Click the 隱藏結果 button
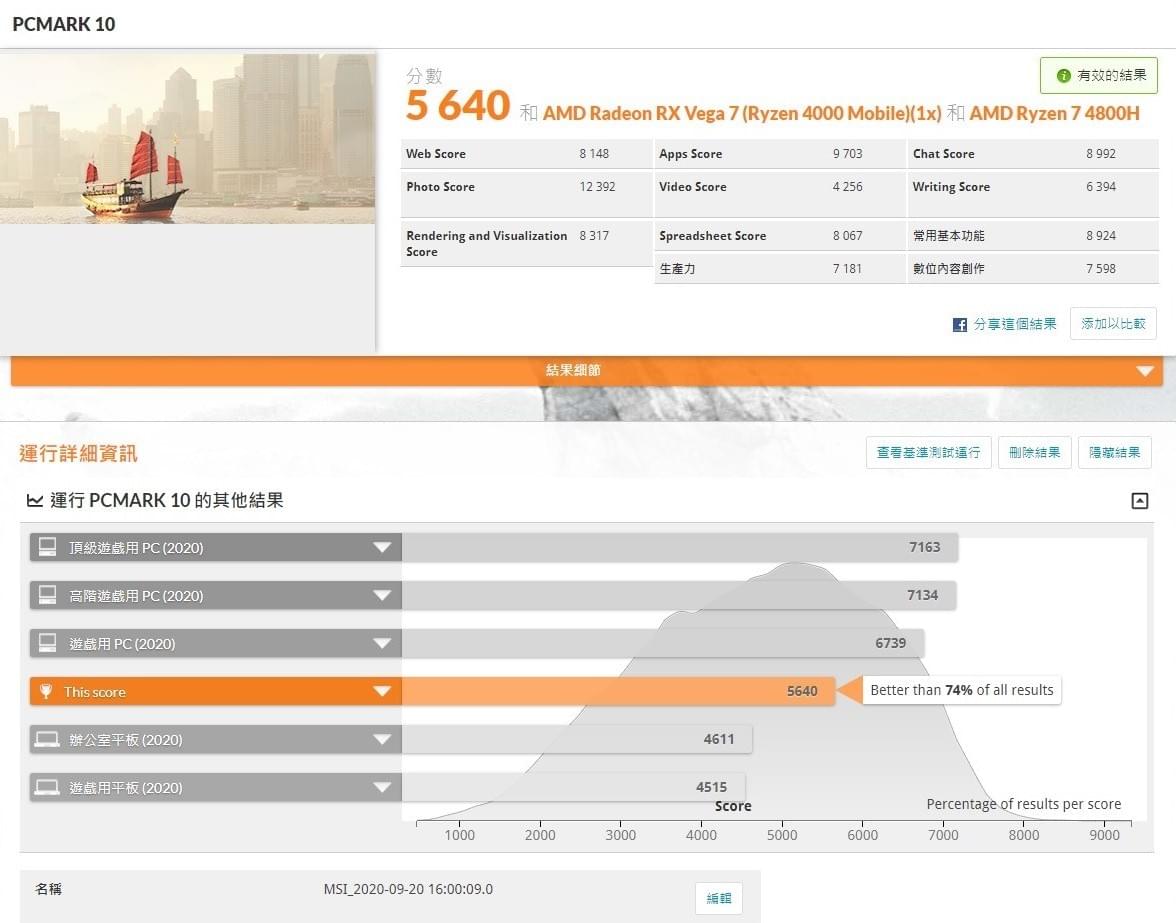 point(1114,452)
